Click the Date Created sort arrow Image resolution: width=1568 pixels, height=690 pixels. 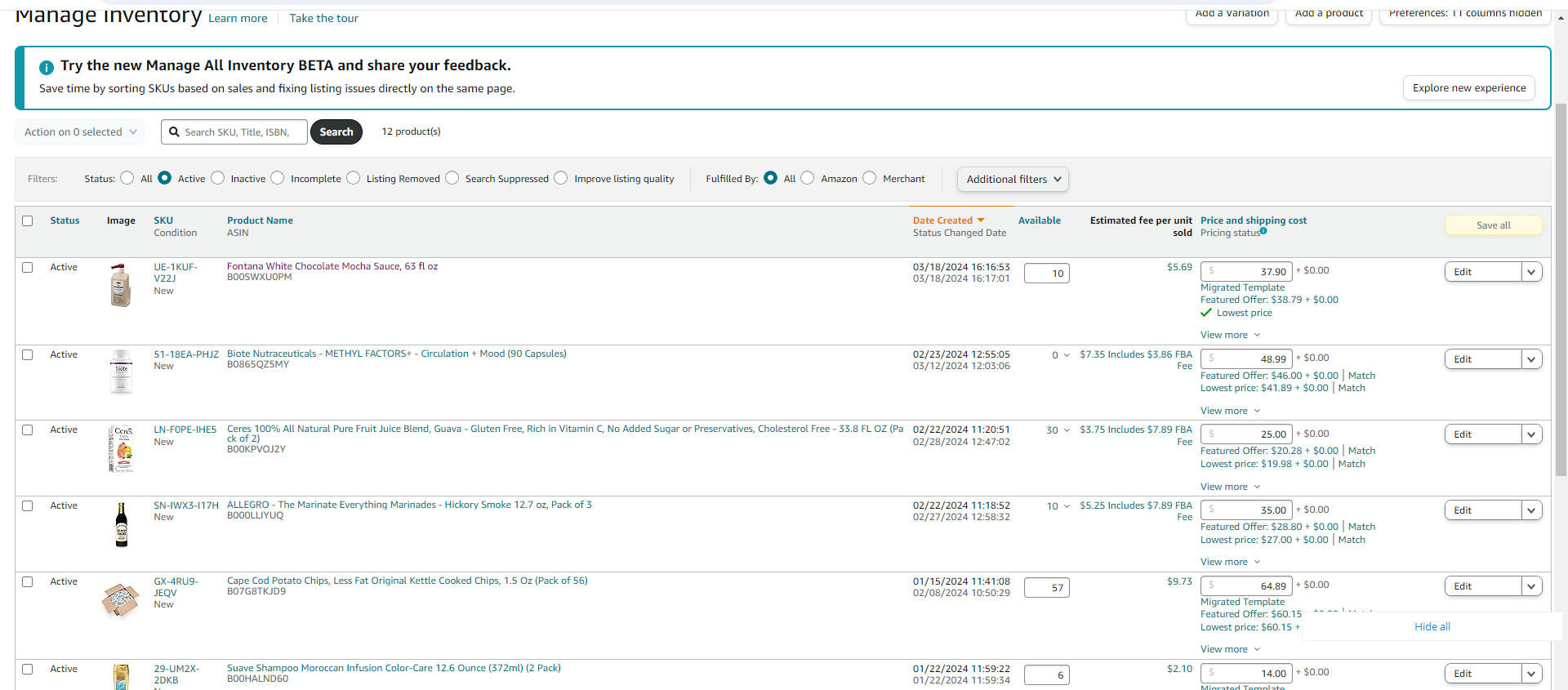(981, 220)
